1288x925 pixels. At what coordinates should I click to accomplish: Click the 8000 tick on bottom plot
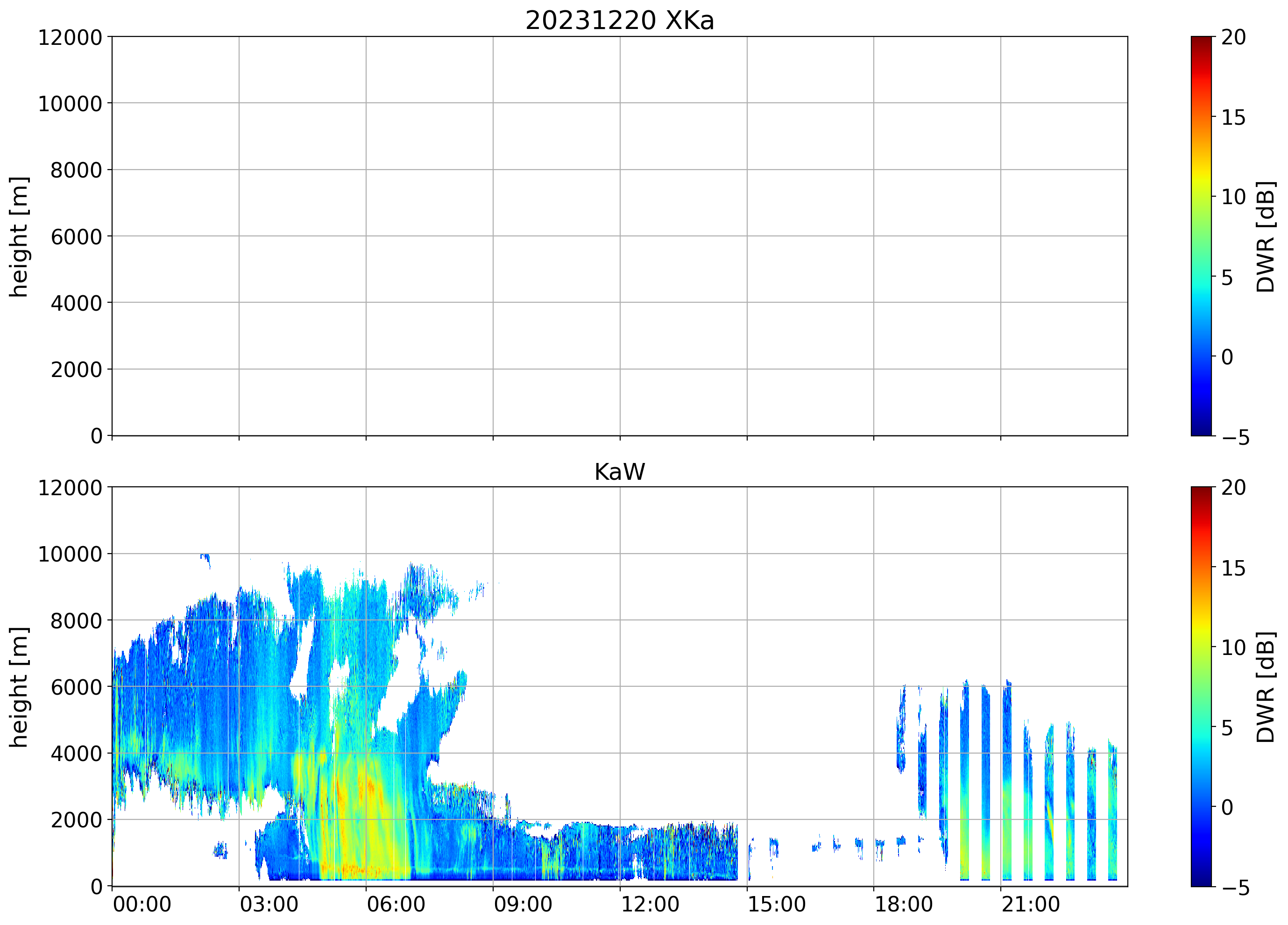point(76,621)
